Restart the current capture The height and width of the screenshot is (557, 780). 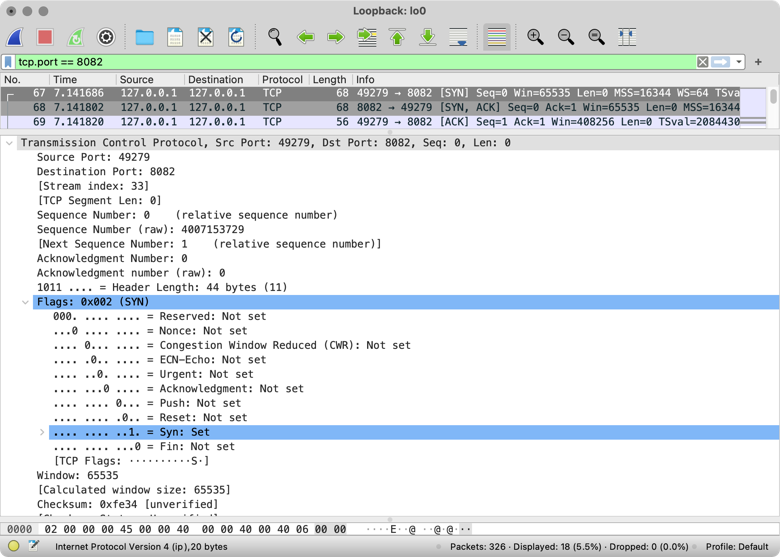[76, 37]
